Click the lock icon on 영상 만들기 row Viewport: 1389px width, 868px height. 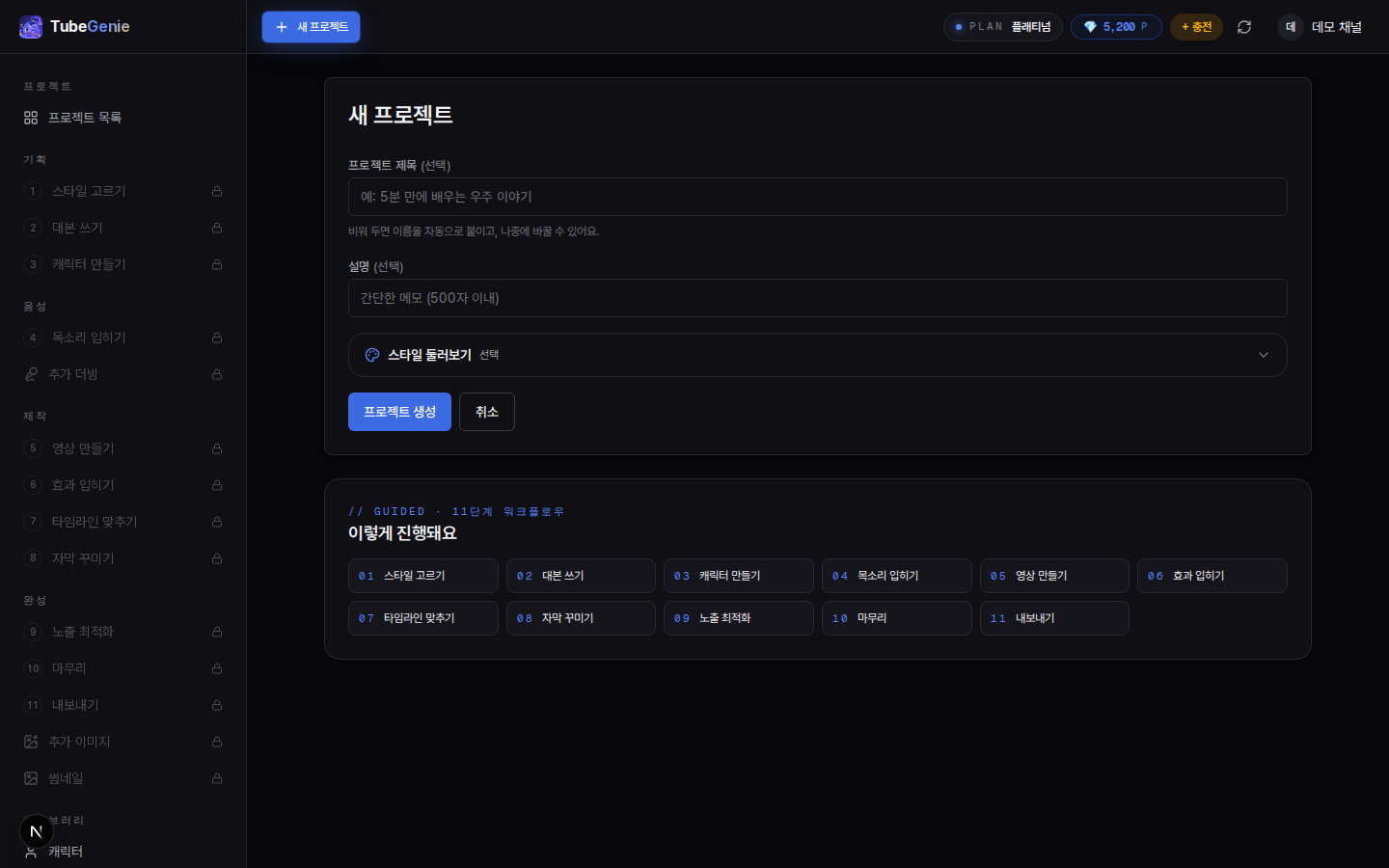pyautogui.click(x=217, y=448)
